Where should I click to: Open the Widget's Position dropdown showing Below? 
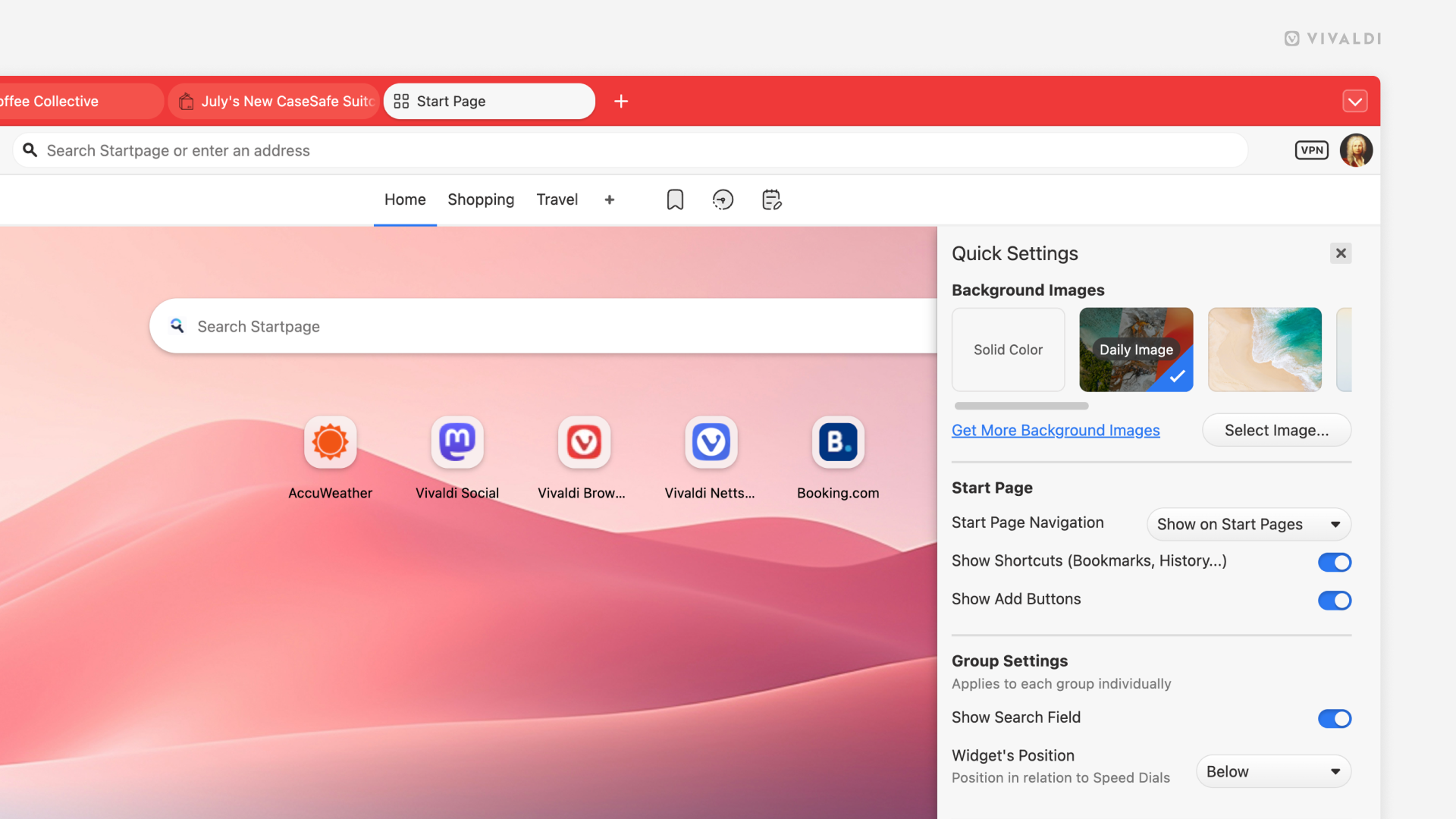1273,770
